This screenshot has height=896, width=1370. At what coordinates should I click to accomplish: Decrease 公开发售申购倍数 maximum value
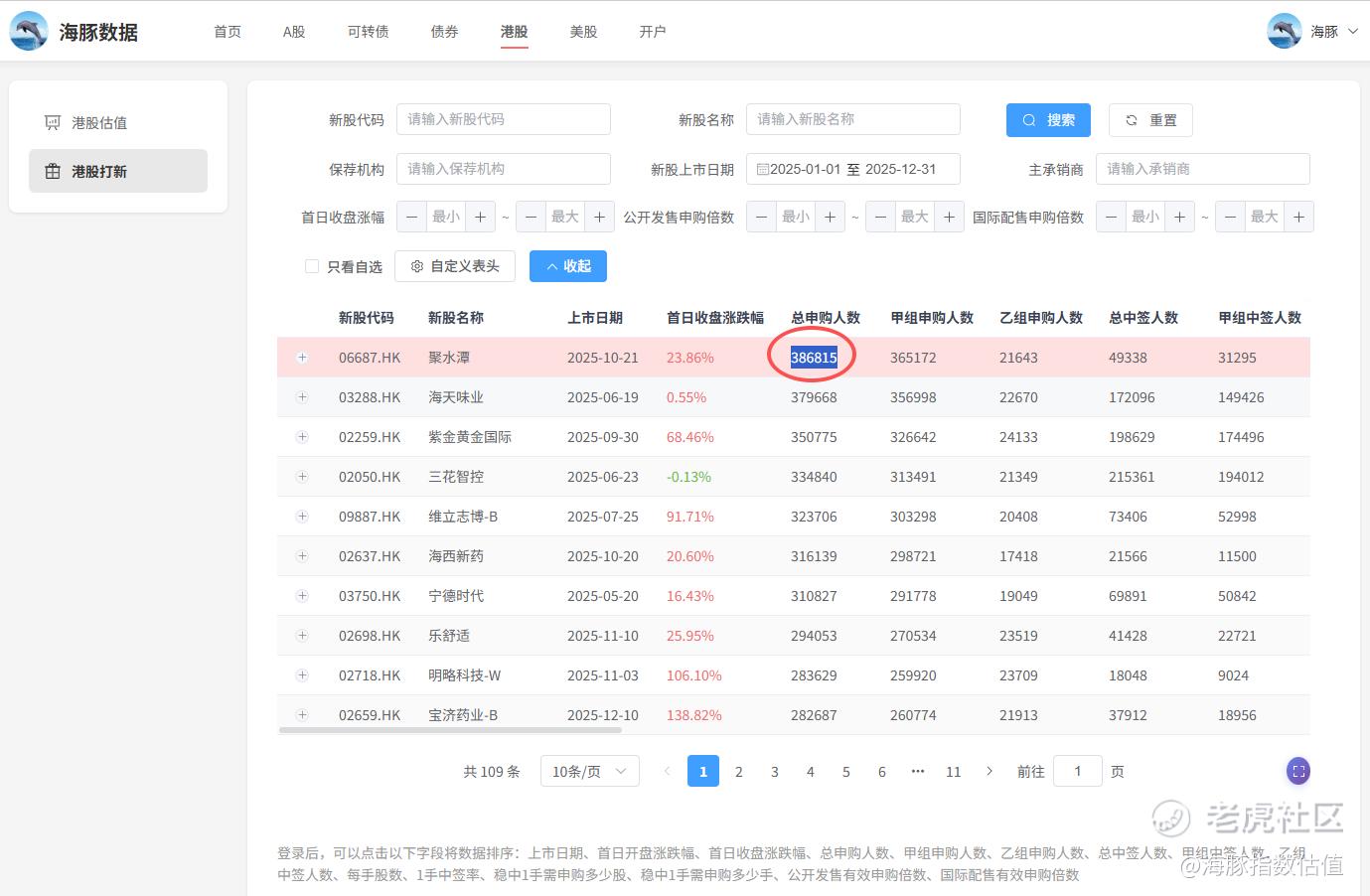coord(880,217)
